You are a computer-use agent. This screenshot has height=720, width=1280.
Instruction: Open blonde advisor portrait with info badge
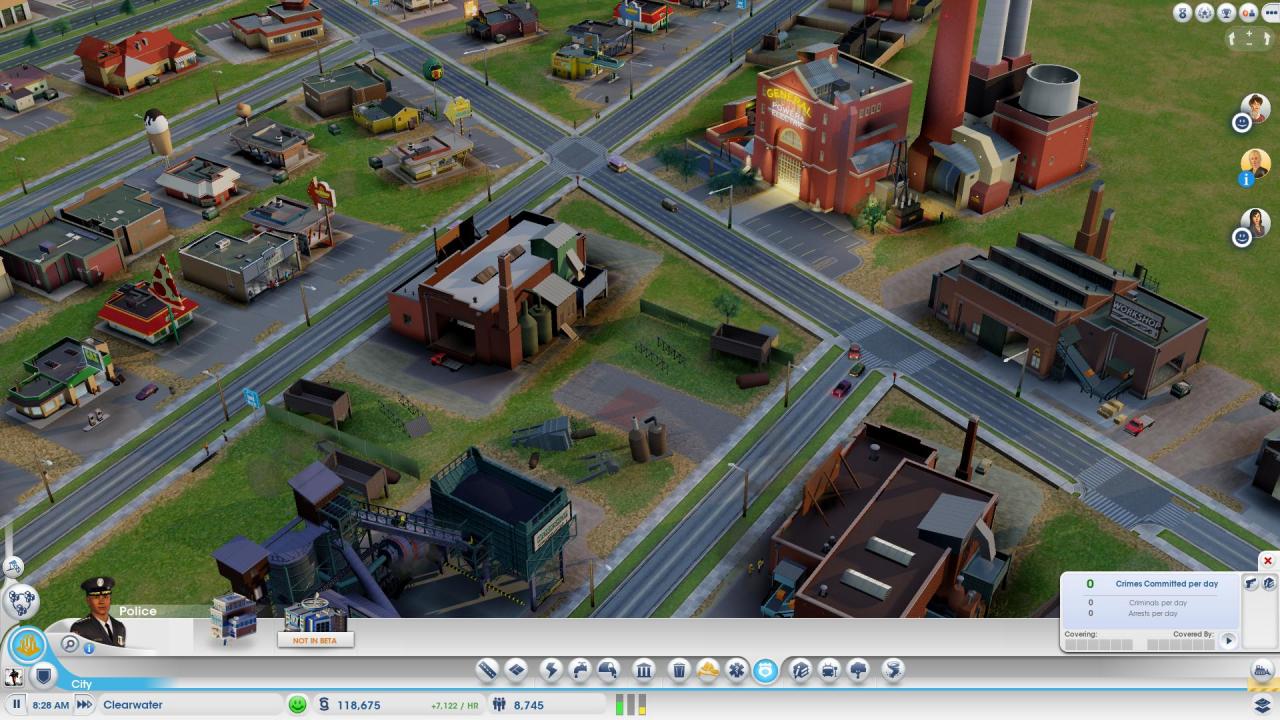1254,164
